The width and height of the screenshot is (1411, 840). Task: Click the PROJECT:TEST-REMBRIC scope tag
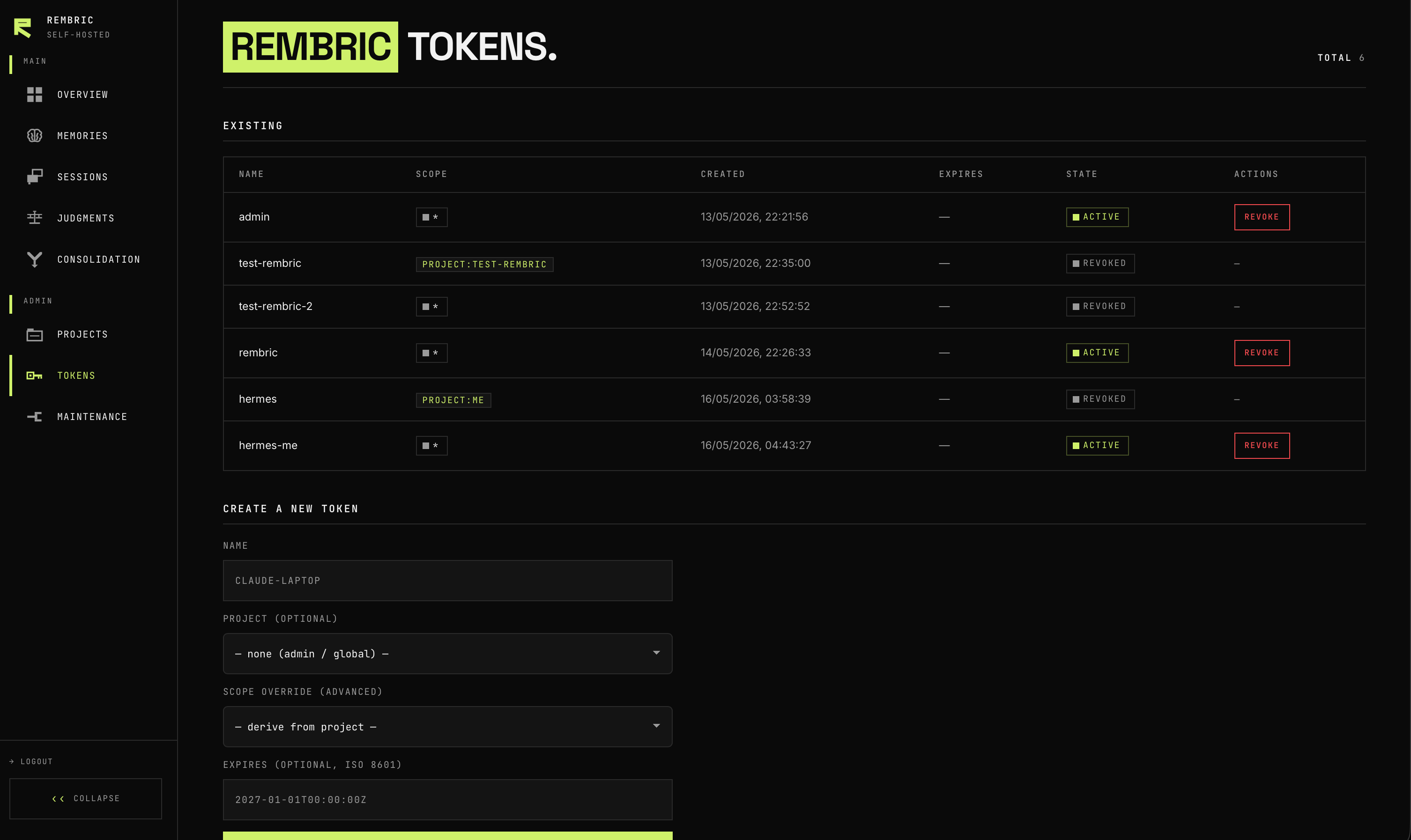(484, 265)
